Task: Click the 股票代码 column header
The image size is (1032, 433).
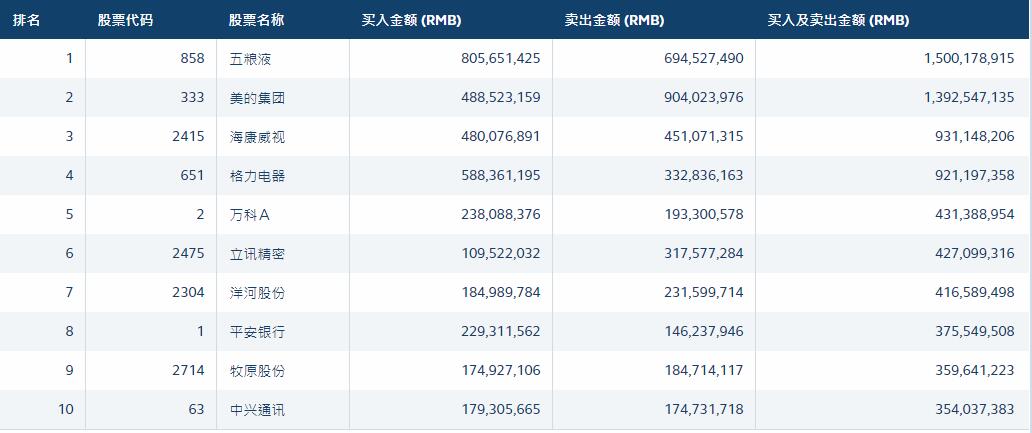Action: point(125,20)
